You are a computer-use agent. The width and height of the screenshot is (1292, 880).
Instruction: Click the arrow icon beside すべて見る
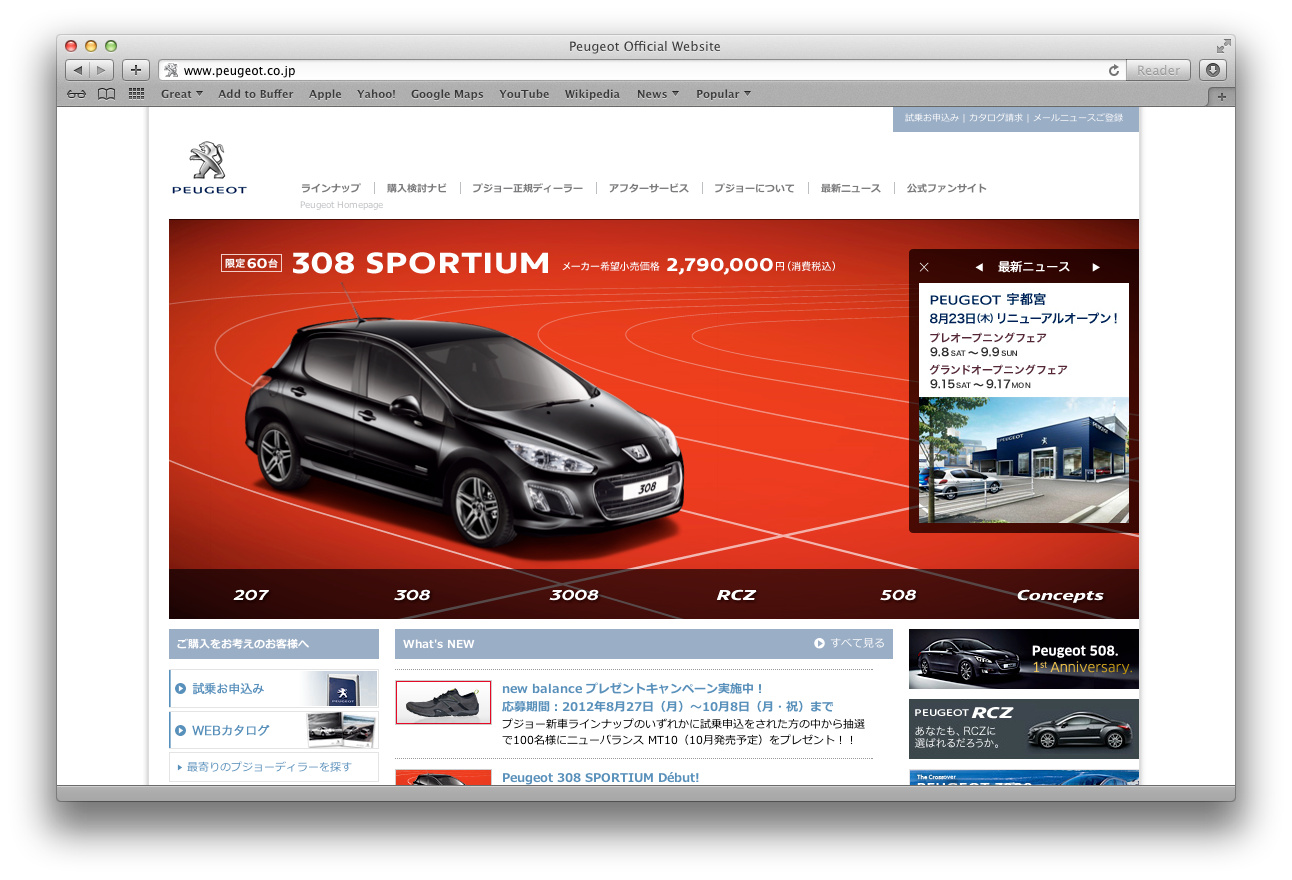[820, 643]
